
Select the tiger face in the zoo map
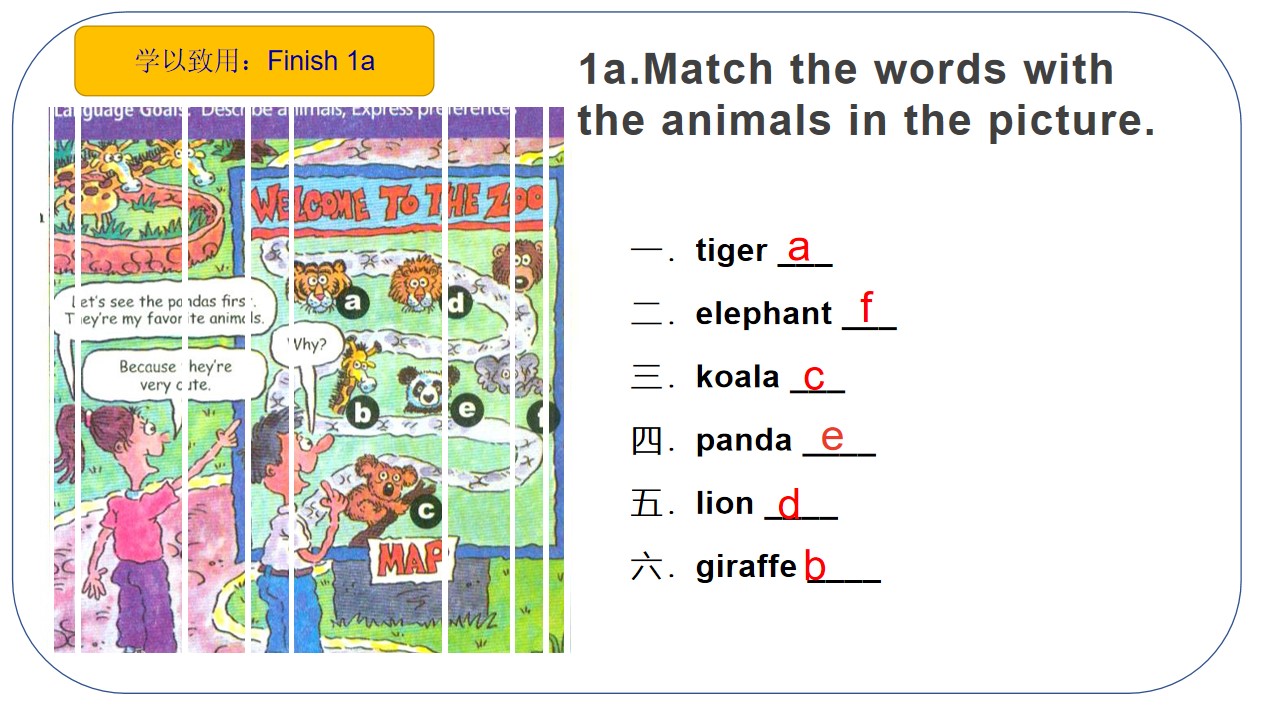pyautogui.click(x=319, y=283)
